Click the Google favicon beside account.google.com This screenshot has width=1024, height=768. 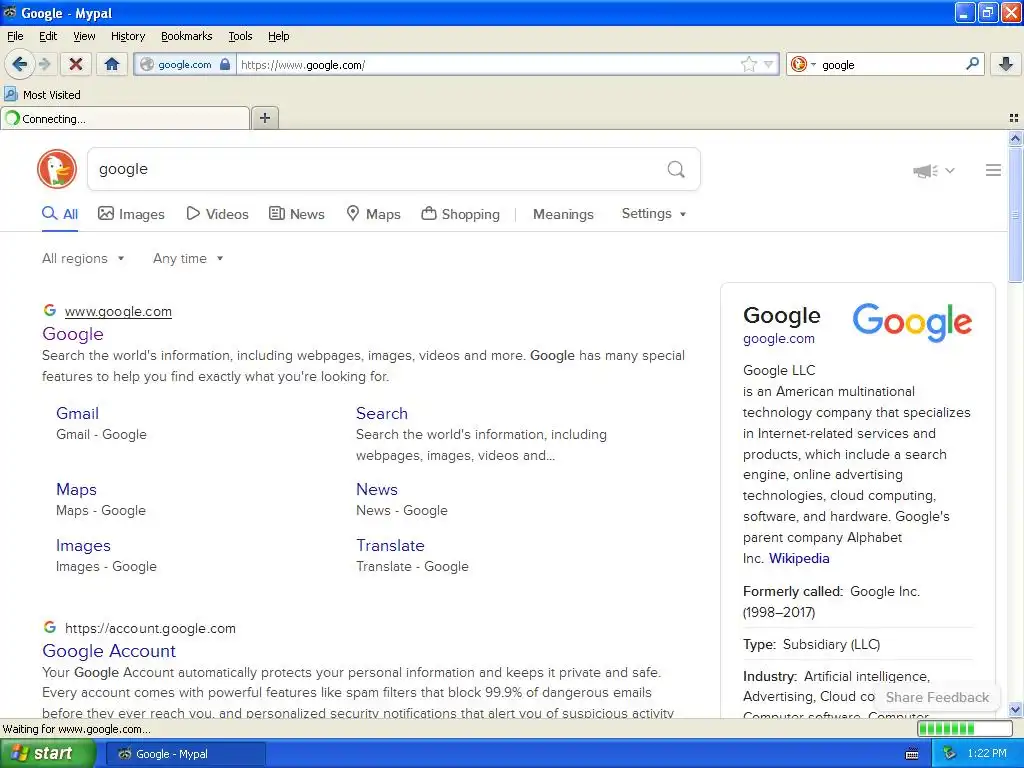50,627
